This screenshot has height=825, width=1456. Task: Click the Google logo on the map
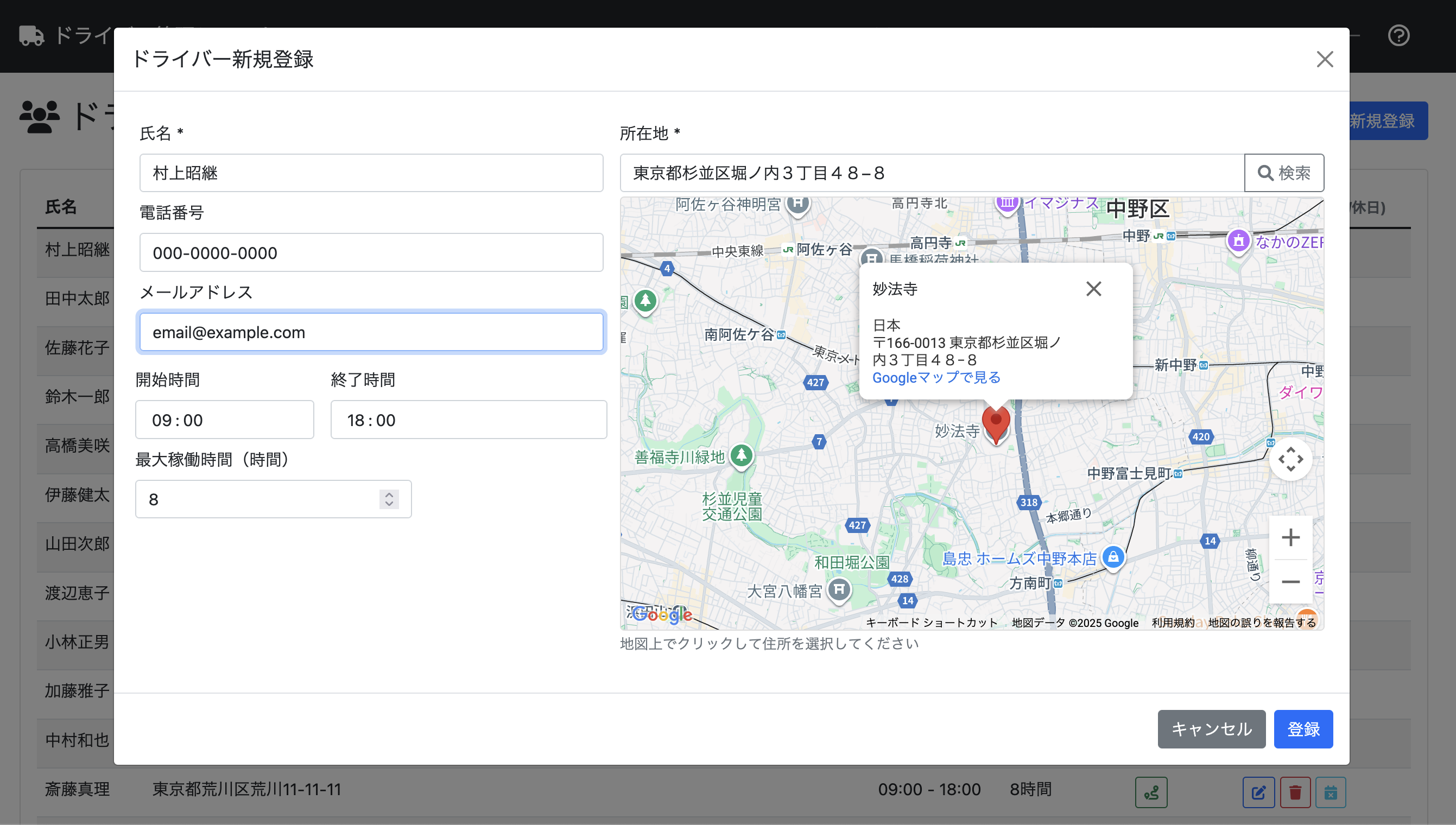[661, 616]
